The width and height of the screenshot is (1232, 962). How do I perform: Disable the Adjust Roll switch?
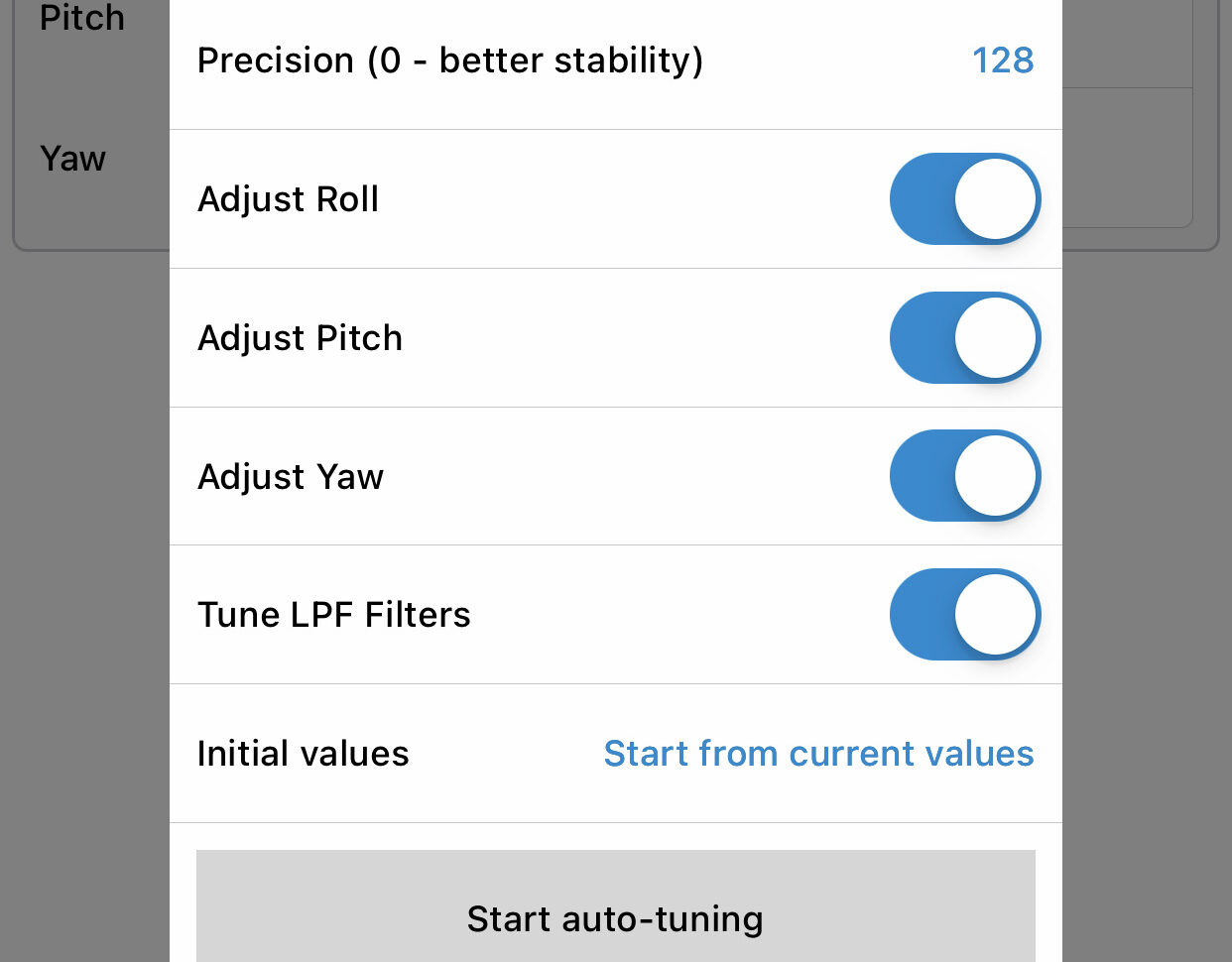[x=965, y=198]
